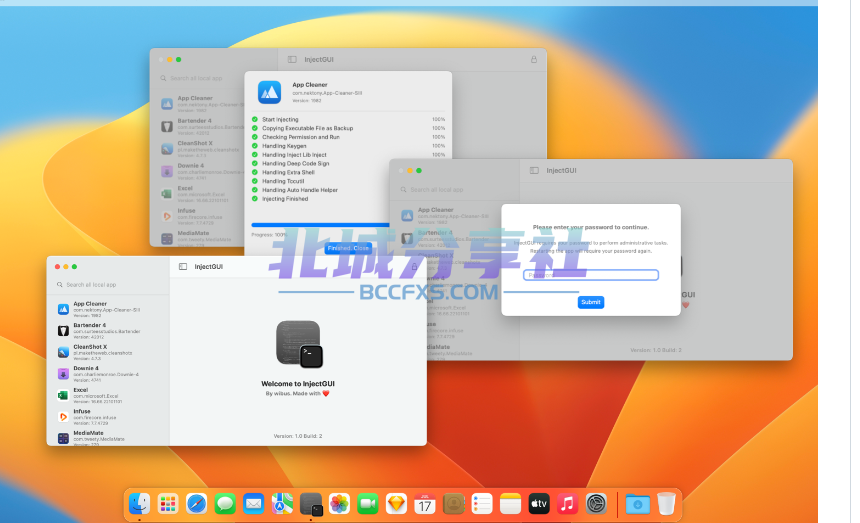Open Downloads folder in the Dock
Viewport: 860px width, 523px height.
click(x=637, y=503)
